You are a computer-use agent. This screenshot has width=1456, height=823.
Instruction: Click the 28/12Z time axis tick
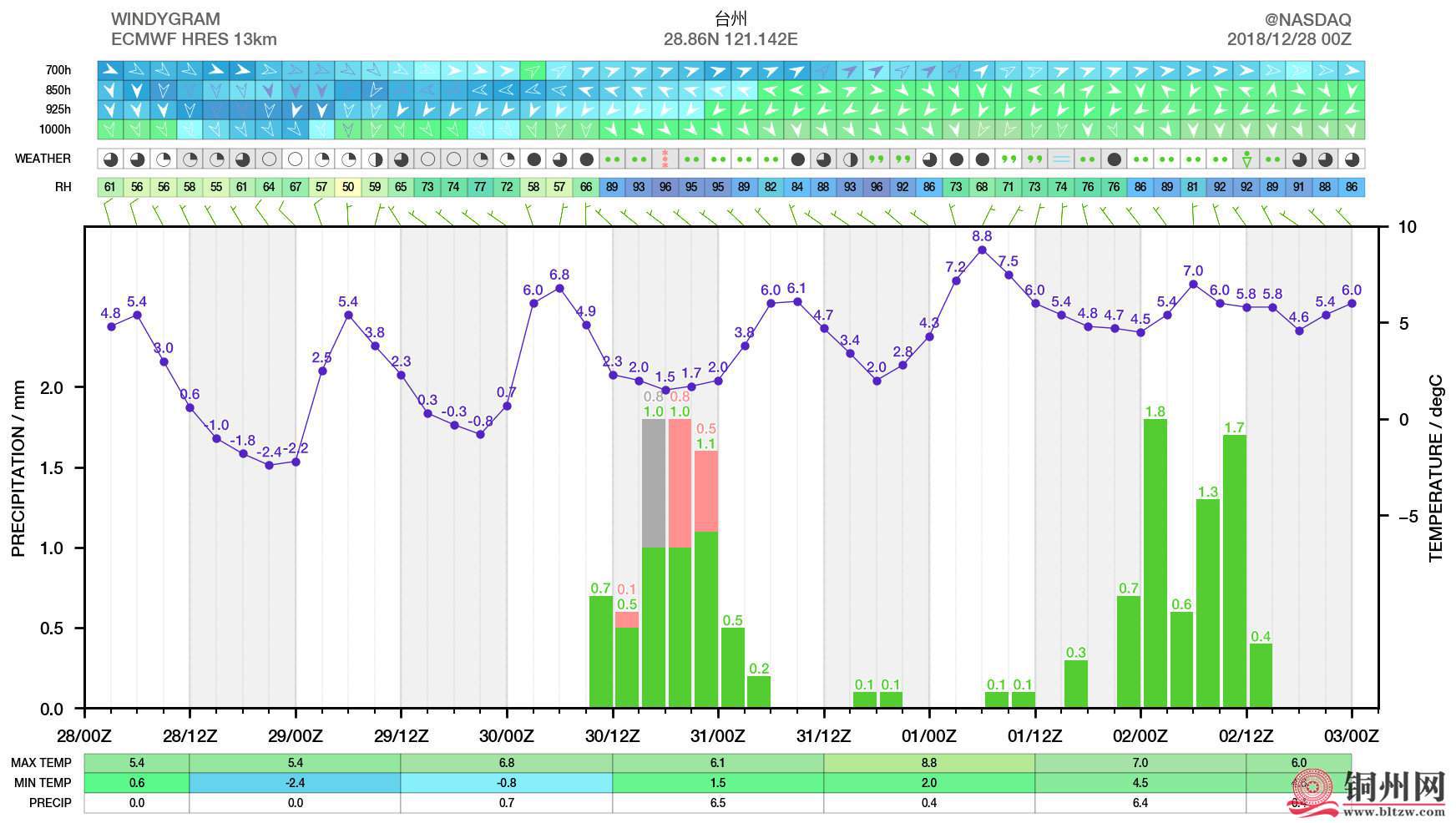tap(190, 736)
